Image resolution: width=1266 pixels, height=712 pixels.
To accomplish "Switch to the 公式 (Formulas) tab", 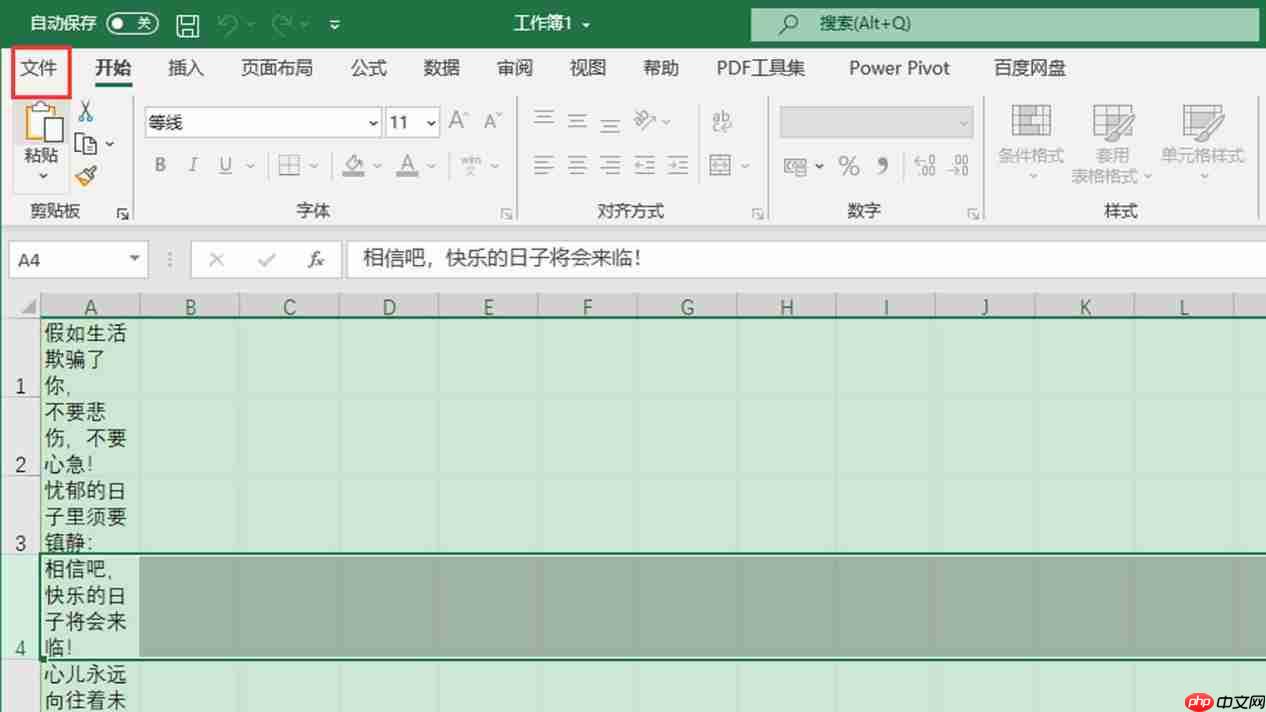I will pyautogui.click(x=368, y=68).
